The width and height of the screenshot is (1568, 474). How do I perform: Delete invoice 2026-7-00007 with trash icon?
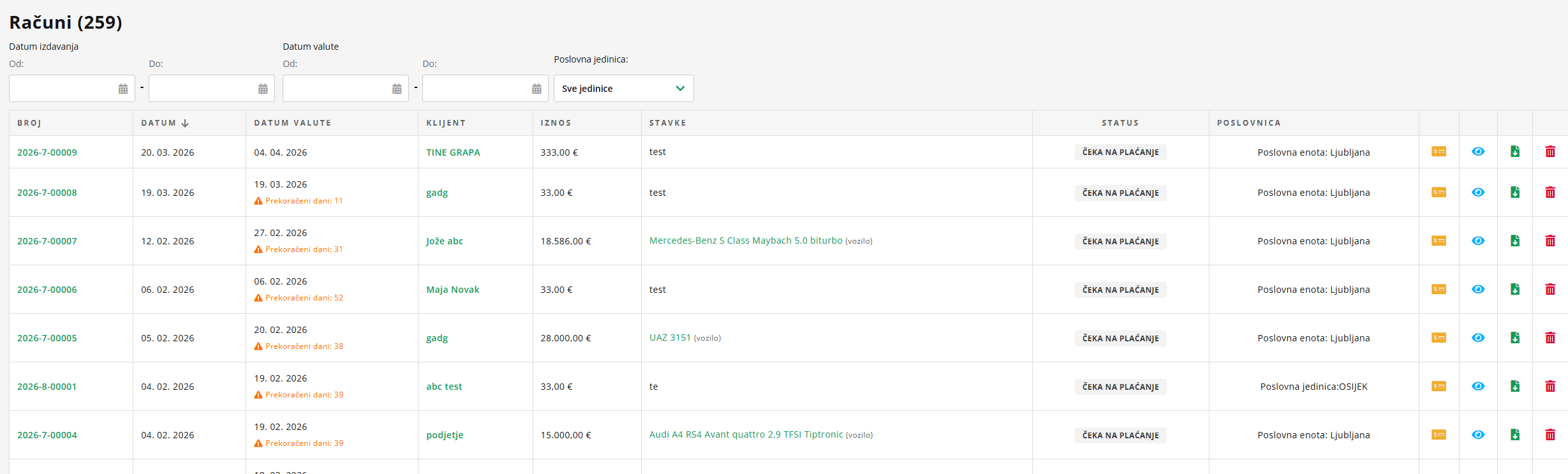click(1550, 241)
